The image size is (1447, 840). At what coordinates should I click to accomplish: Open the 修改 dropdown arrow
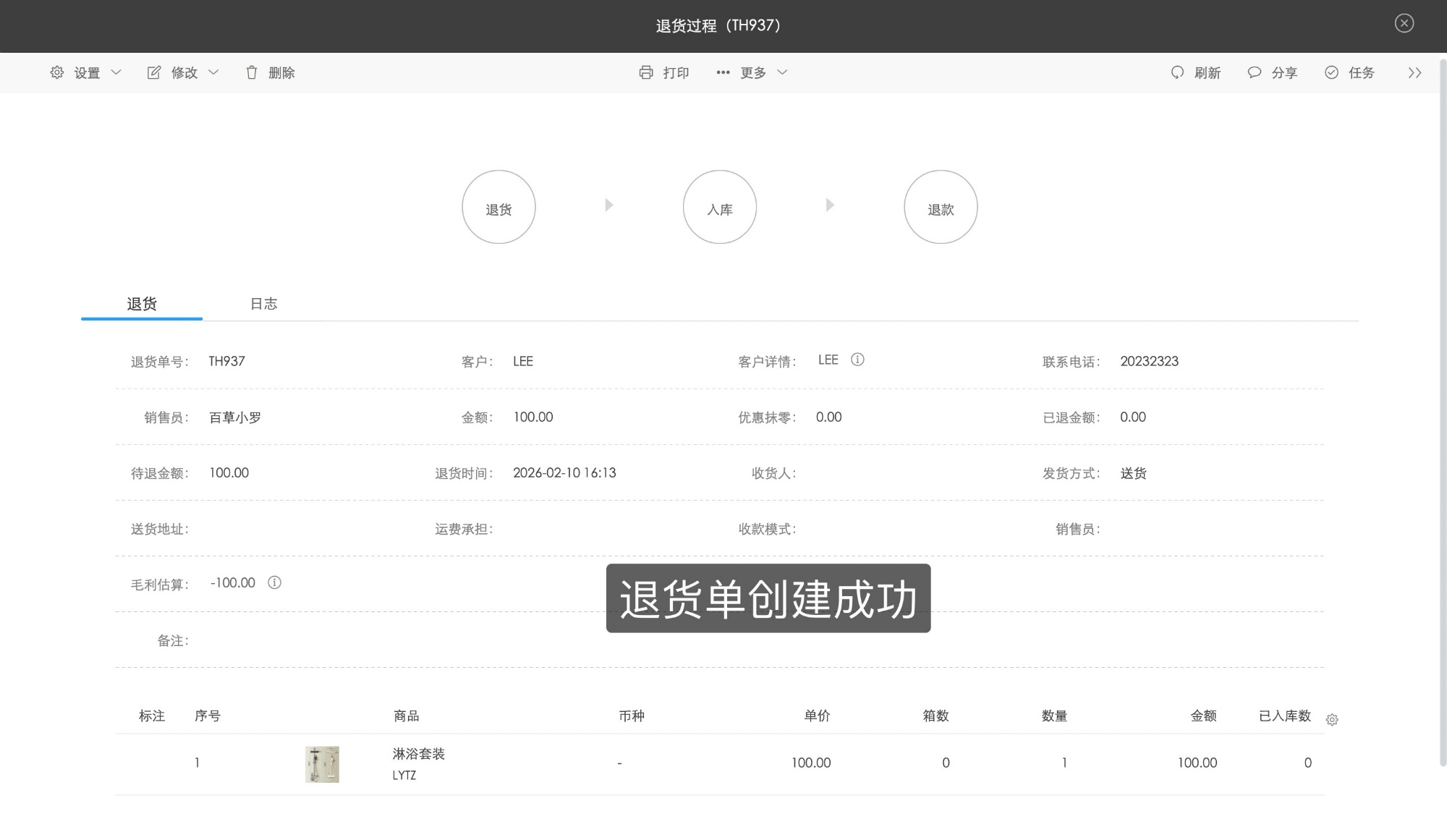point(213,72)
